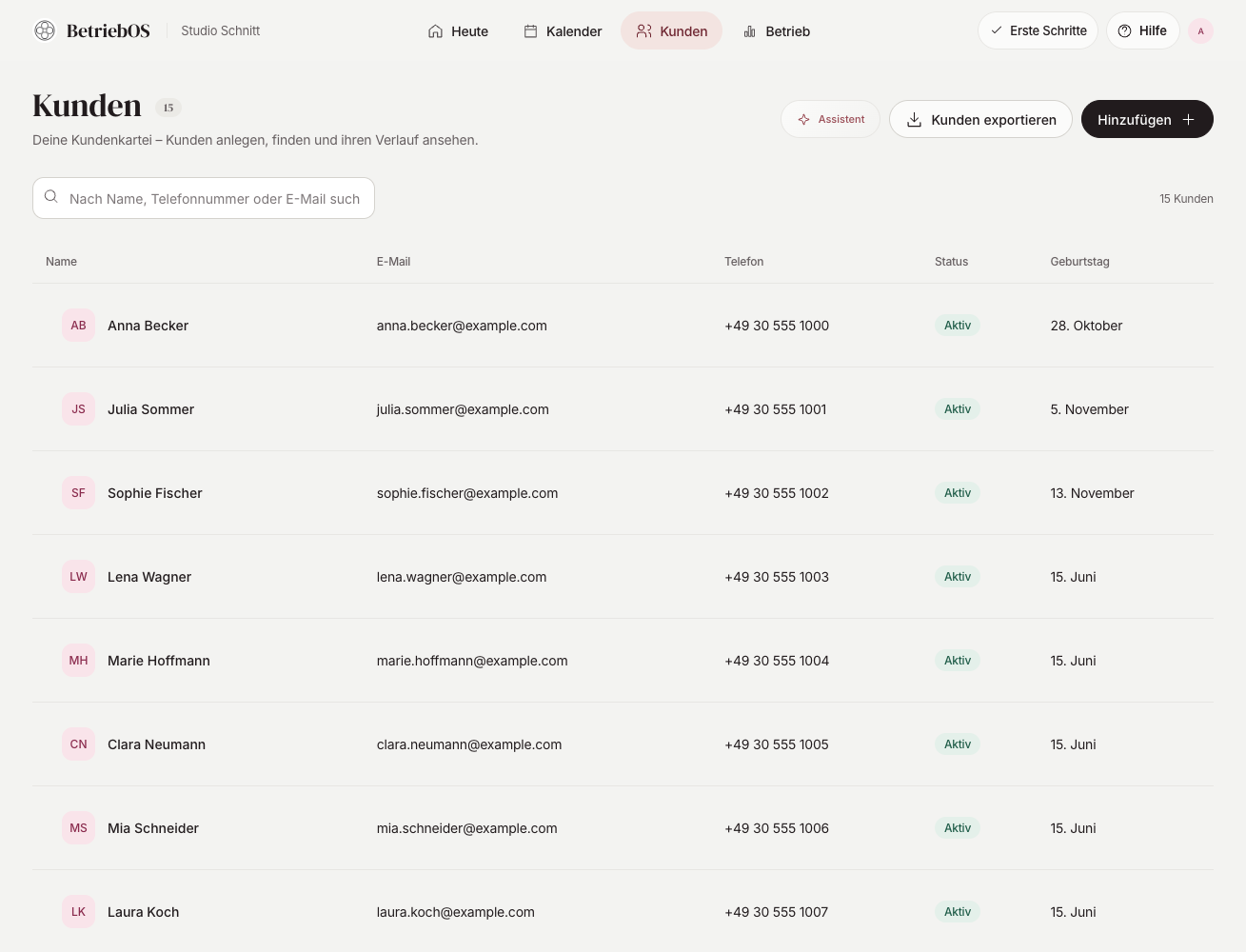Click the BetriebOS logo icon
The image size is (1246, 952).
tap(45, 30)
